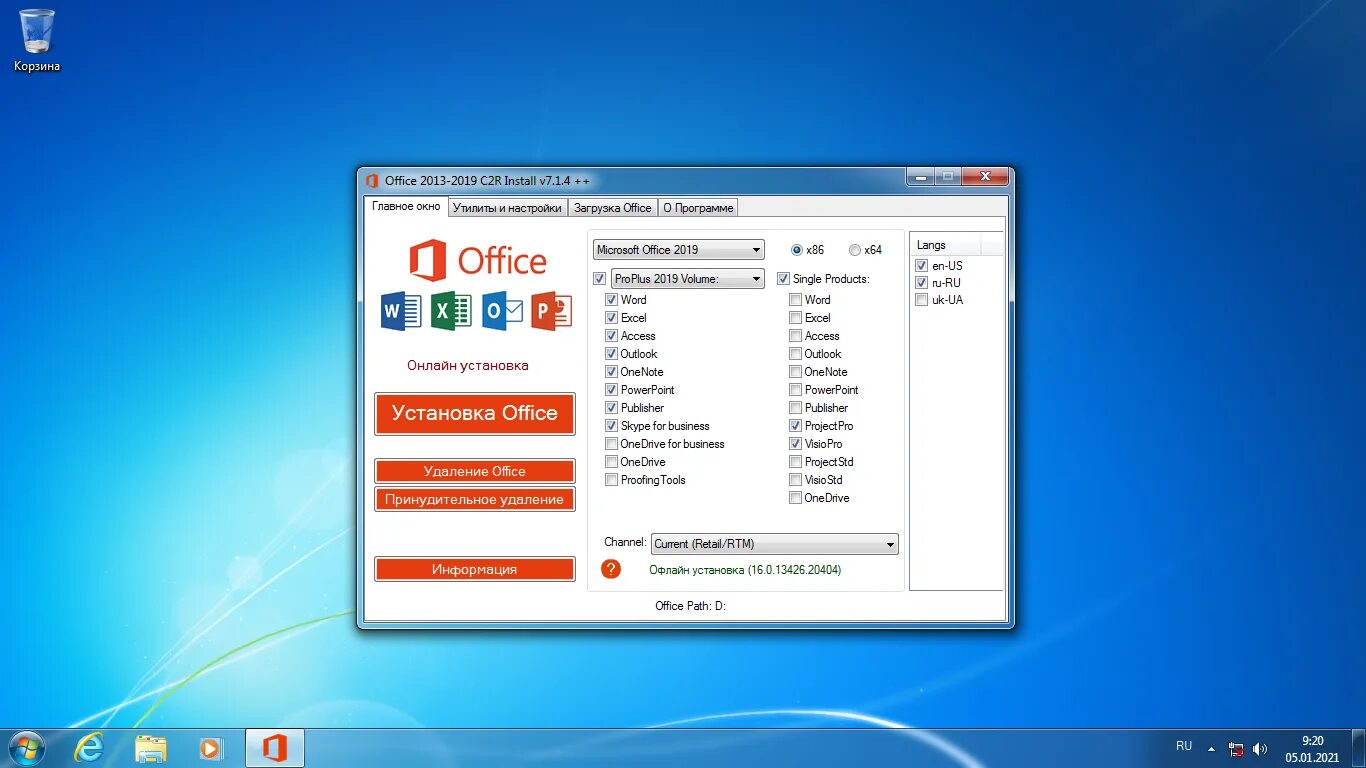Enable the VisioStd checkbox
The width and height of the screenshot is (1366, 768).
(x=795, y=480)
